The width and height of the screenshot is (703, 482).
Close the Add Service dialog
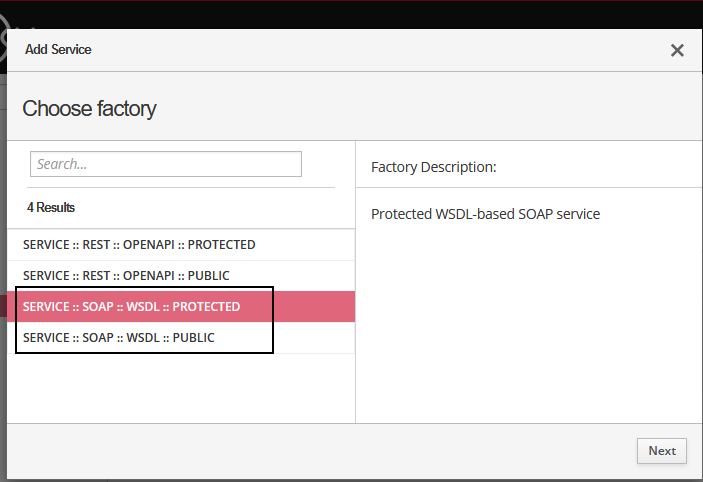[x=677, y=50]
